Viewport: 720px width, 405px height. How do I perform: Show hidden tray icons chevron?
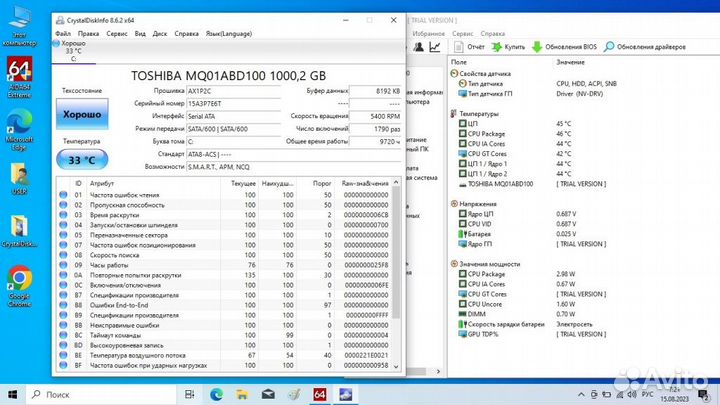pyautogui.click(x=581, y=394)
